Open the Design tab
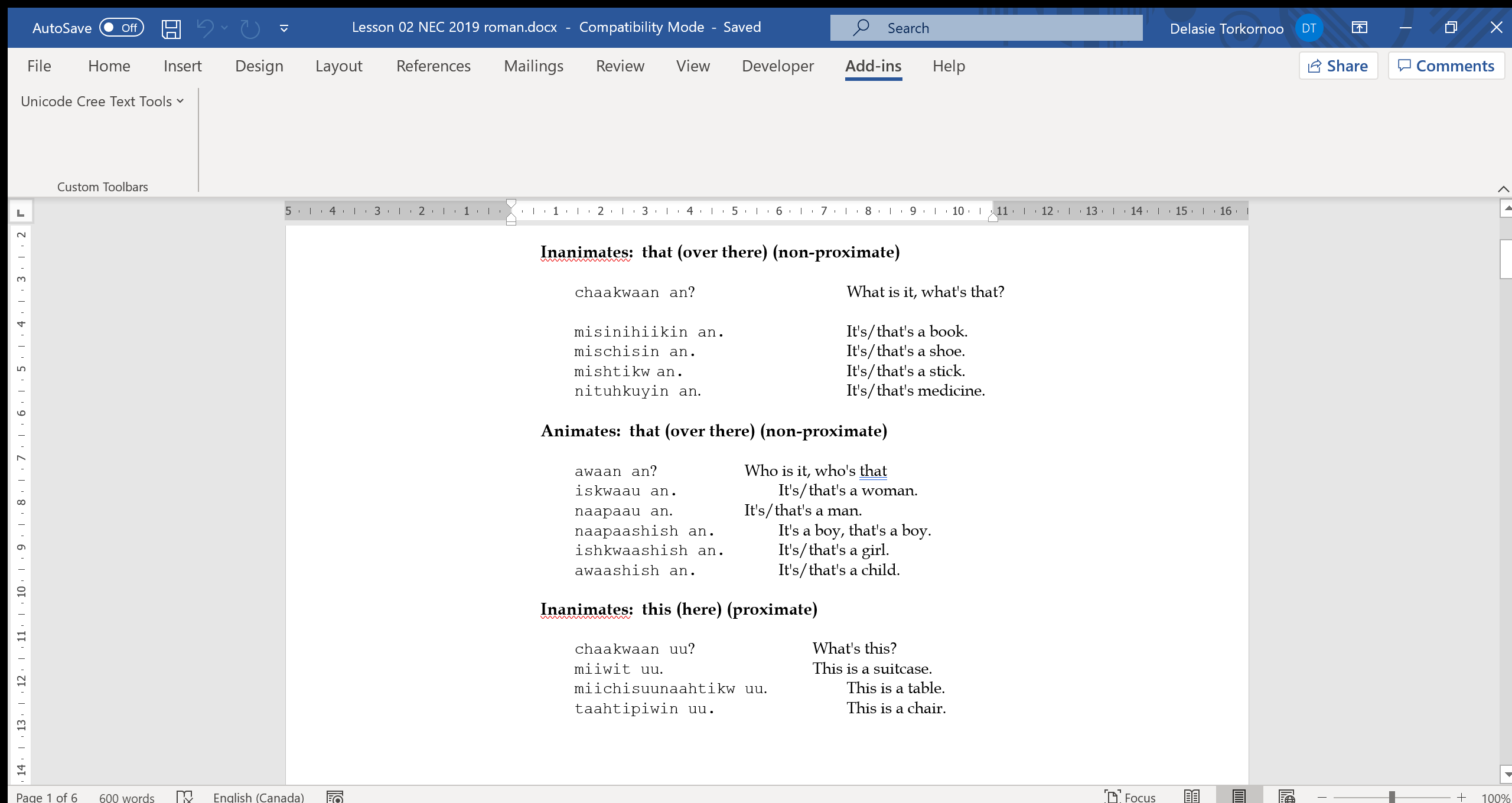This screenshot has height=803, width=1512. (x=259, y=66)
